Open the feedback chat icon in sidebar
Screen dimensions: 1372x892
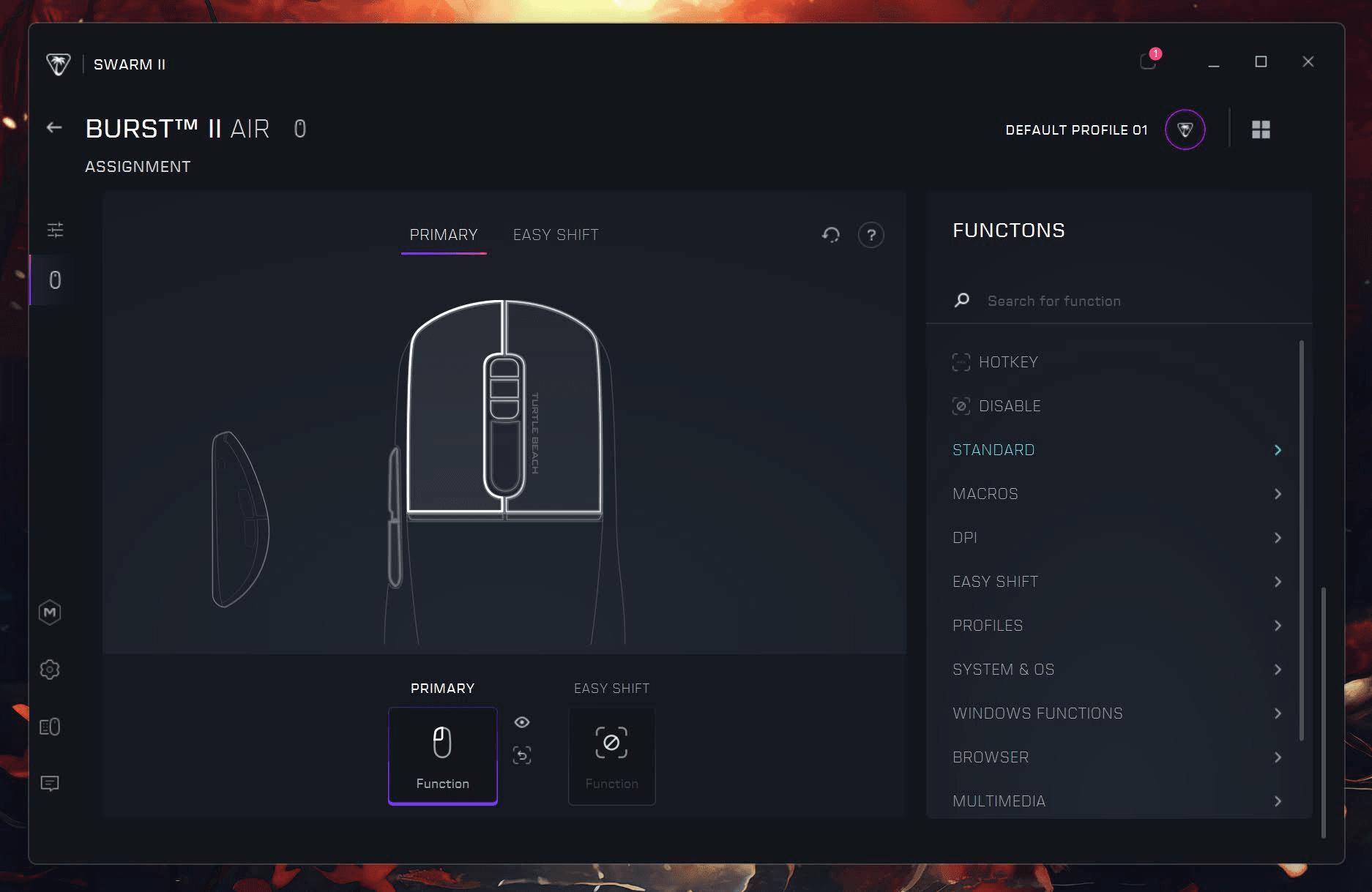tap(50, 784)
